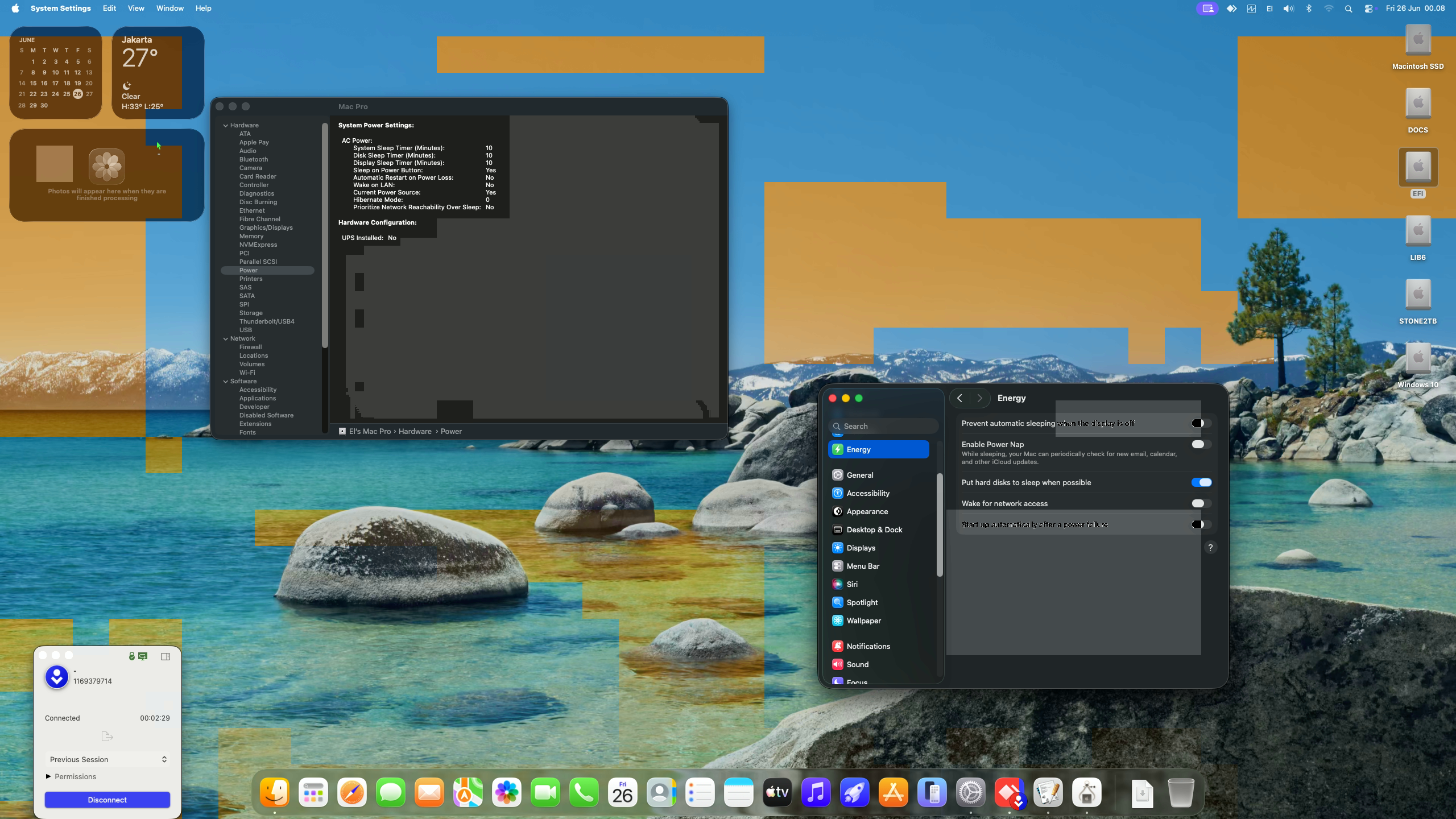Toggle Prevent automatic sleeping when display off
This screenshot has height=819, width=1456.
[1201, 423]
